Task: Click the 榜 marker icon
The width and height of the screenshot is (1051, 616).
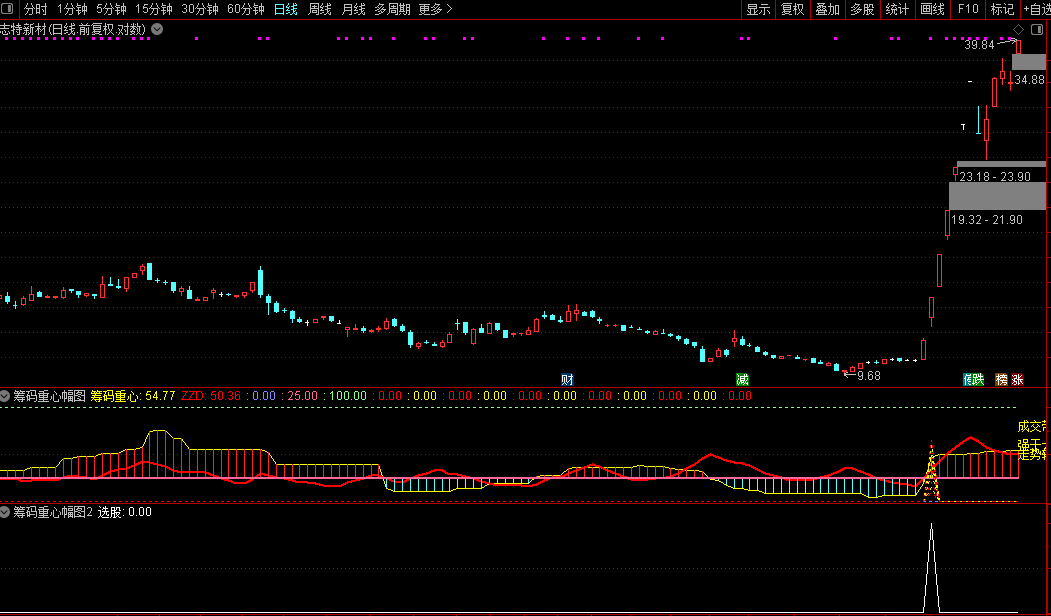Action: (1001, 380)
